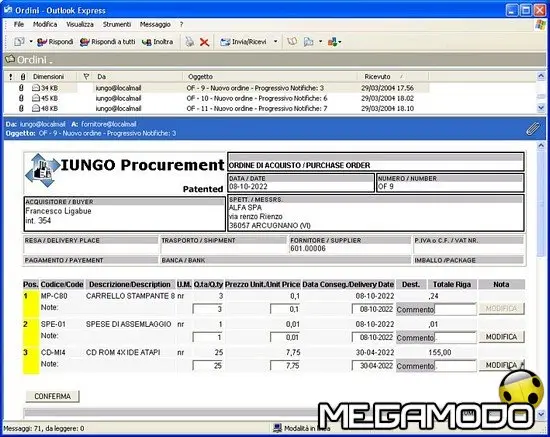Click the Messenger contacts toolbar icon
This screenshot has height=437, width=550.
click(x=333, y=42)
